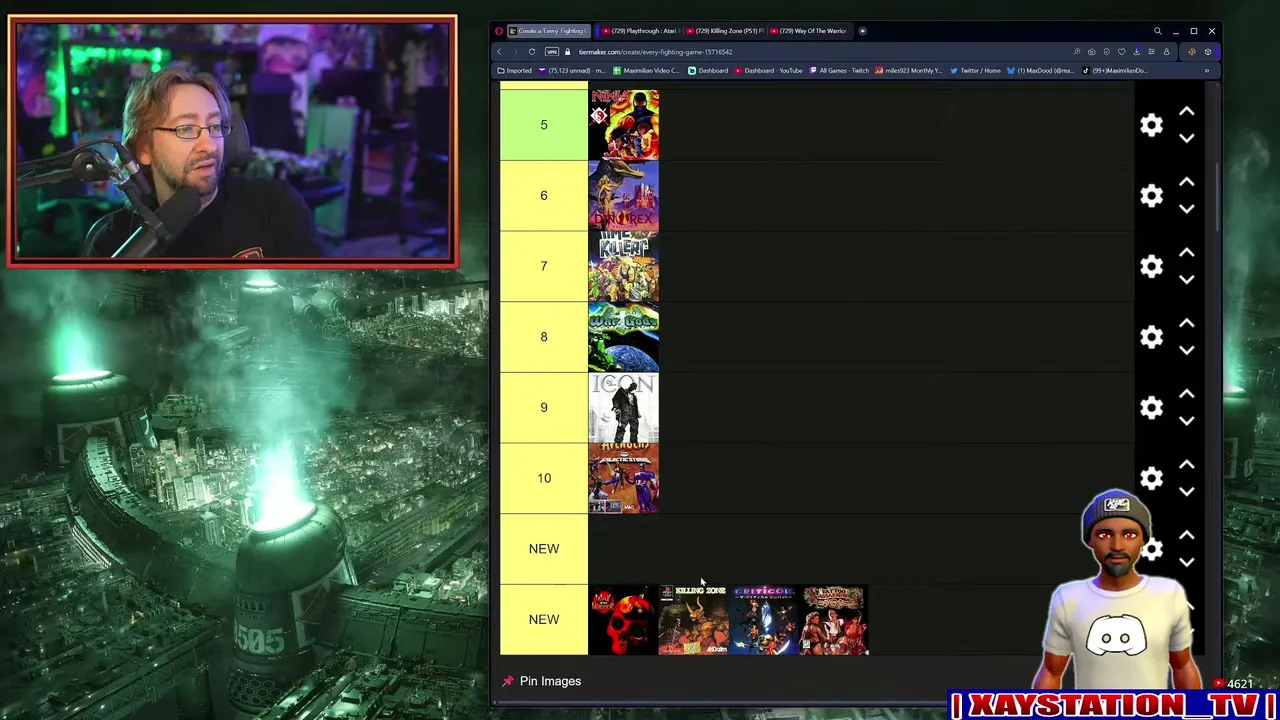The height and width of the screenshot is (720, 1280).
Task: Open settings gear for tier 9 row
Action: pos(1151,408)
